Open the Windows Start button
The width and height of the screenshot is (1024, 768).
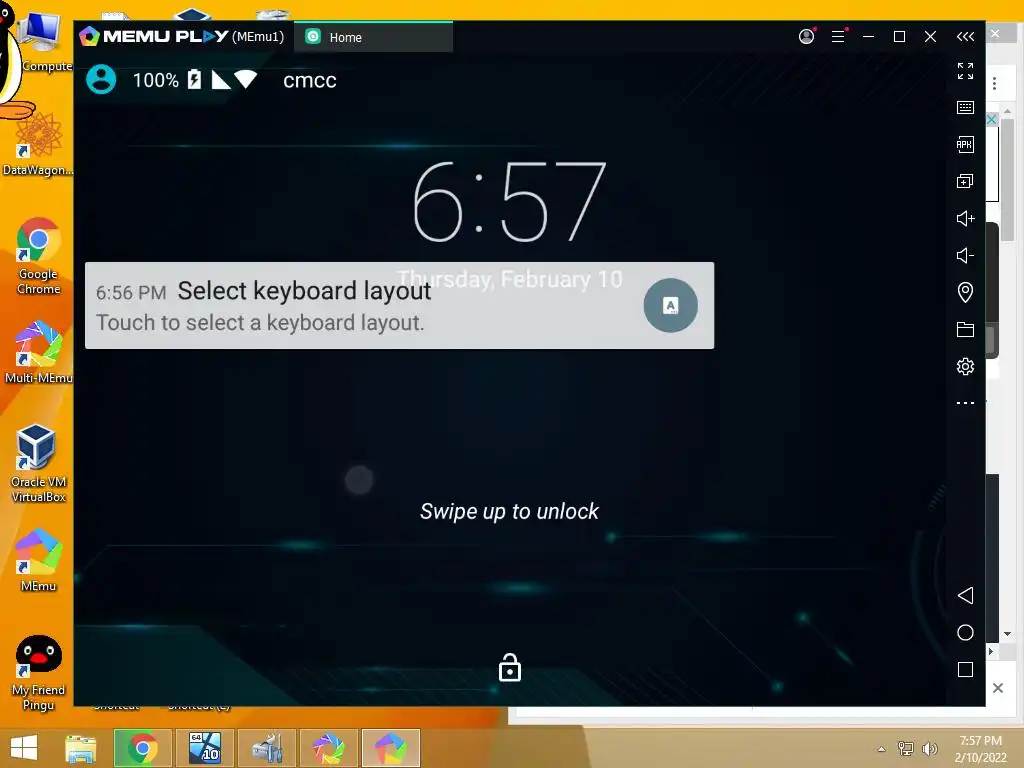click(x=24, y=748)
